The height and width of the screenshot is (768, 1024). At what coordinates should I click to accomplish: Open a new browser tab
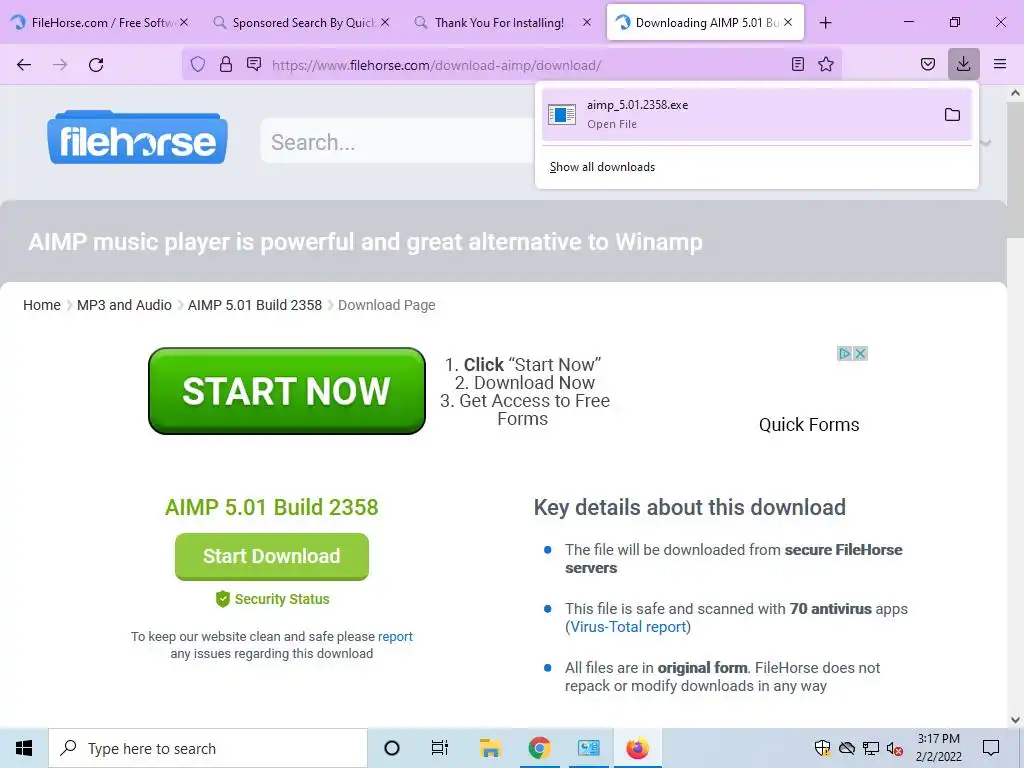pos(825,23)
